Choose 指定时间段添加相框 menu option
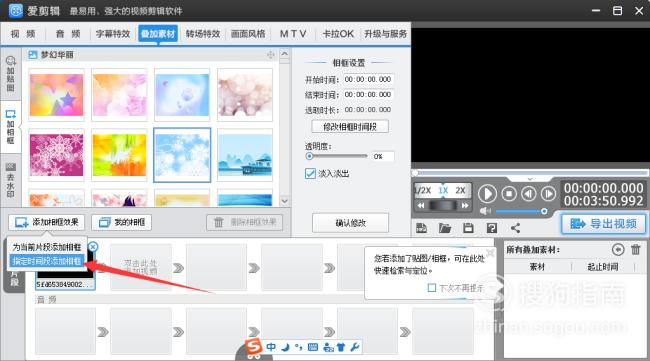 (x=46, y=261)
